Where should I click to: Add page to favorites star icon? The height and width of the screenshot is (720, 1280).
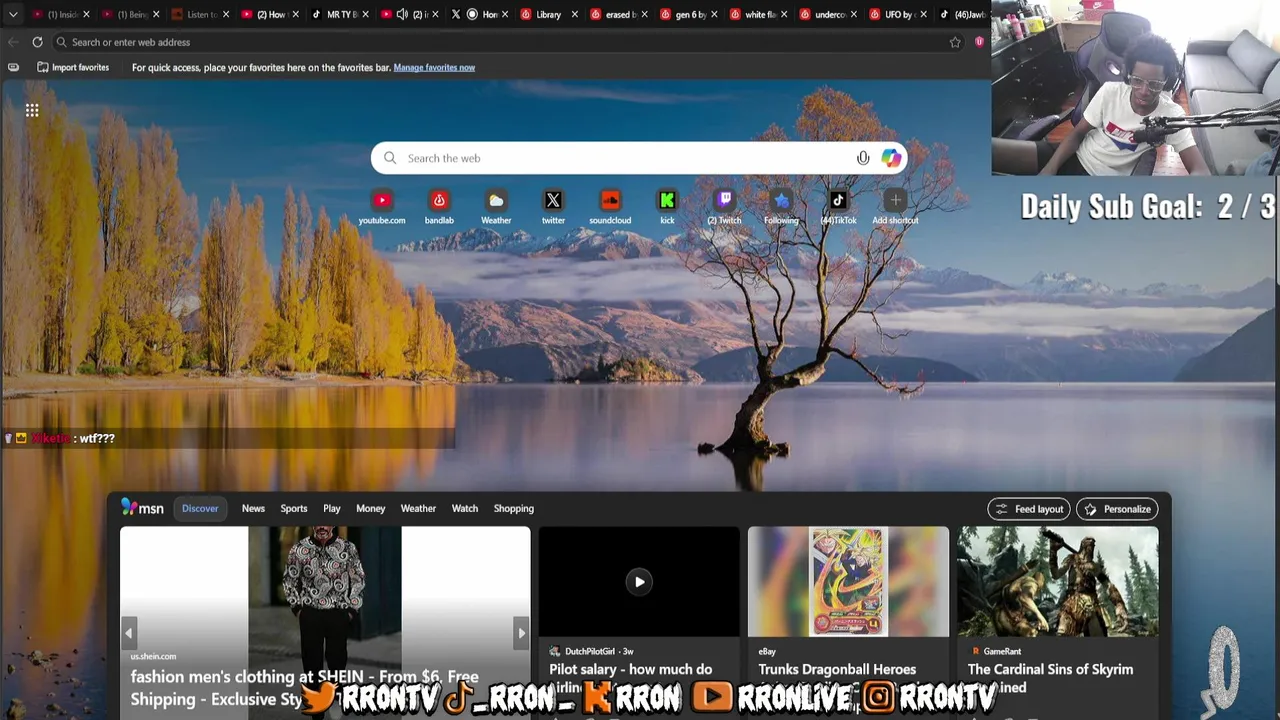pyautogui.click(x=955, y=42)
